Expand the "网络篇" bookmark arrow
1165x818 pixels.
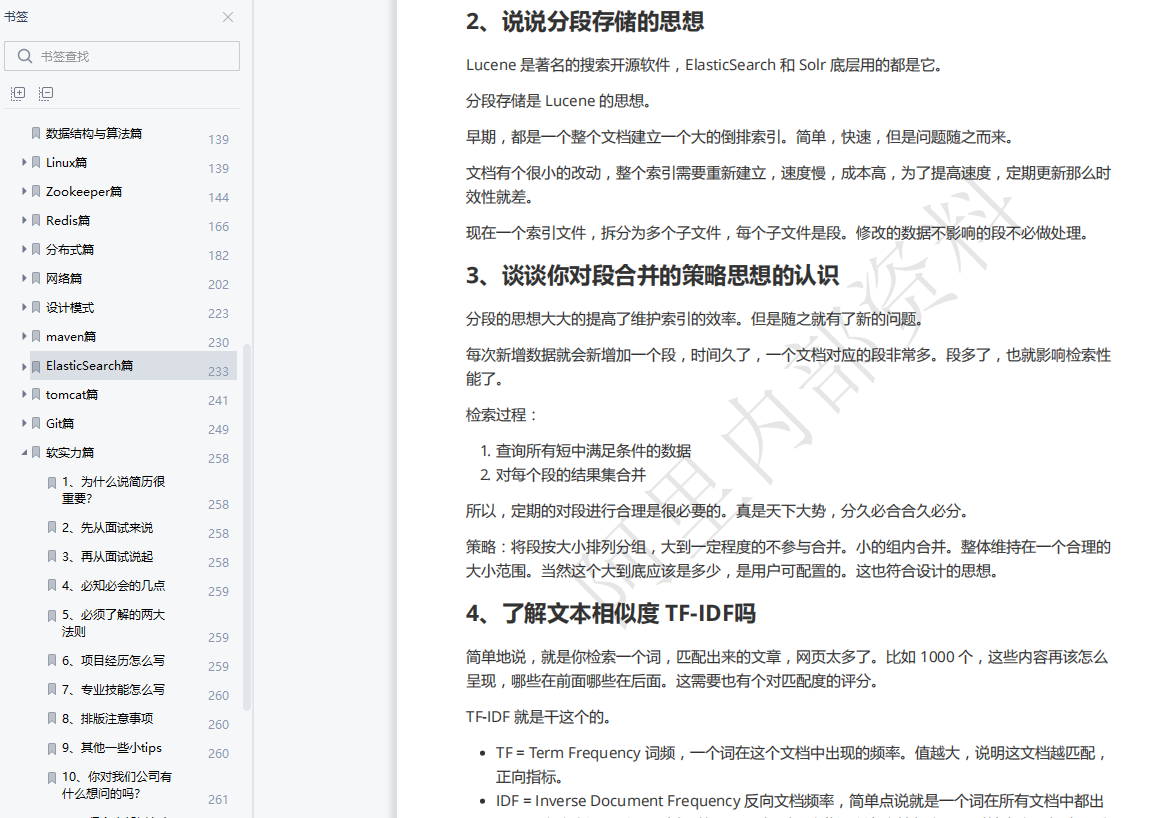(x=23, y=278)
